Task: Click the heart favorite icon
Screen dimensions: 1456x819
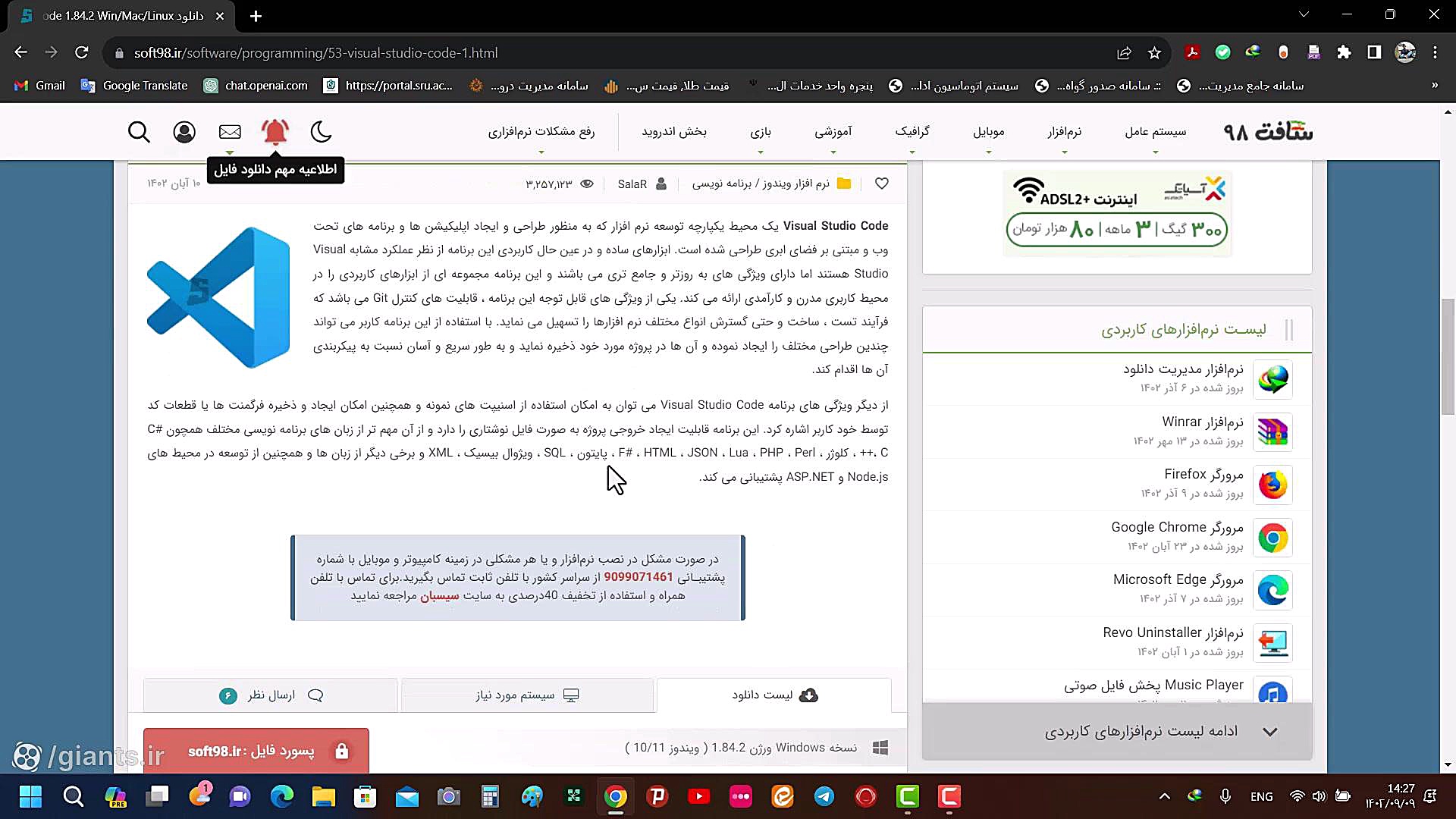Action: pyautogui.click(x=881, y=184)
